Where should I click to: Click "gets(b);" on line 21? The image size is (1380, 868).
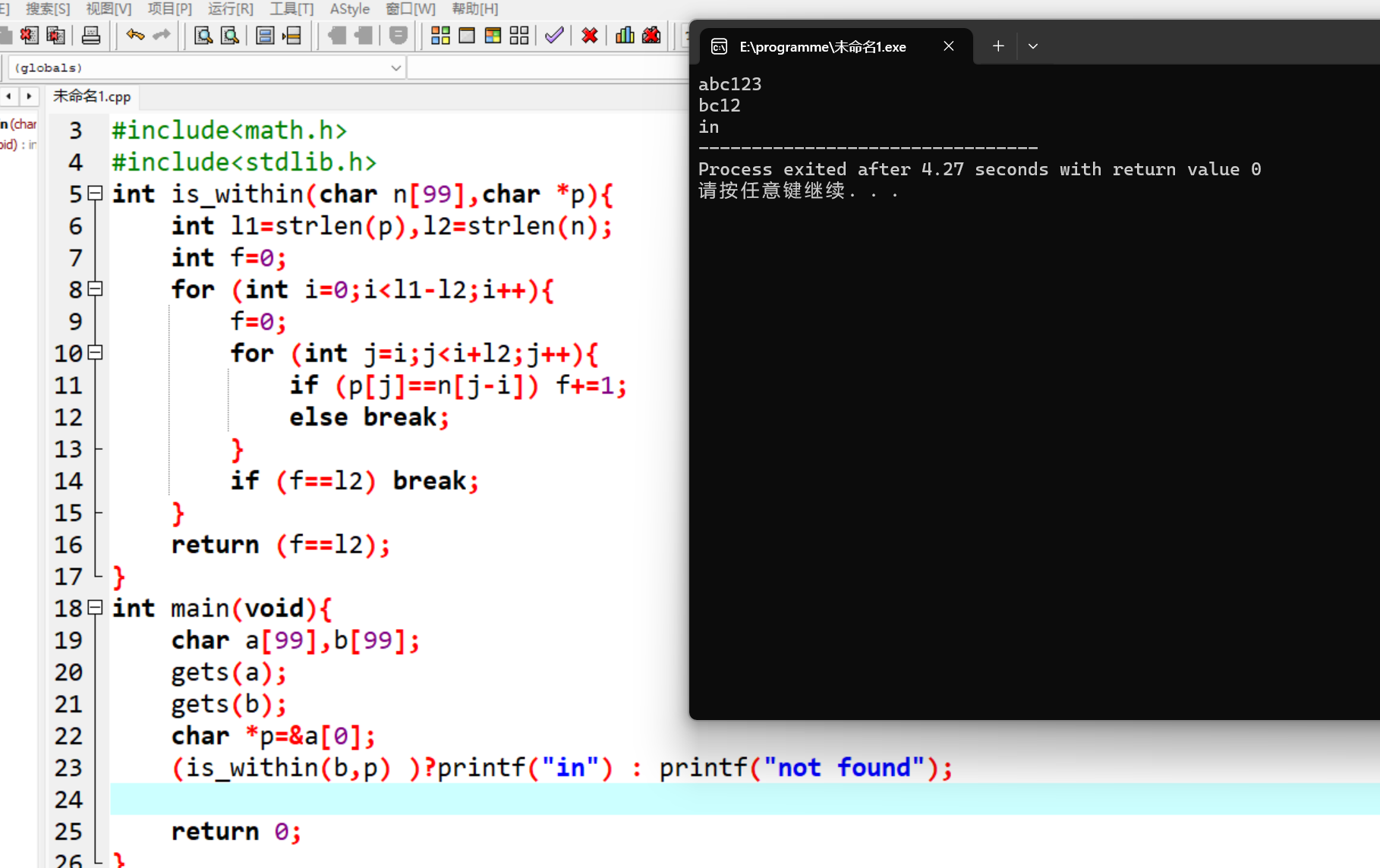(x=229, y=704)
